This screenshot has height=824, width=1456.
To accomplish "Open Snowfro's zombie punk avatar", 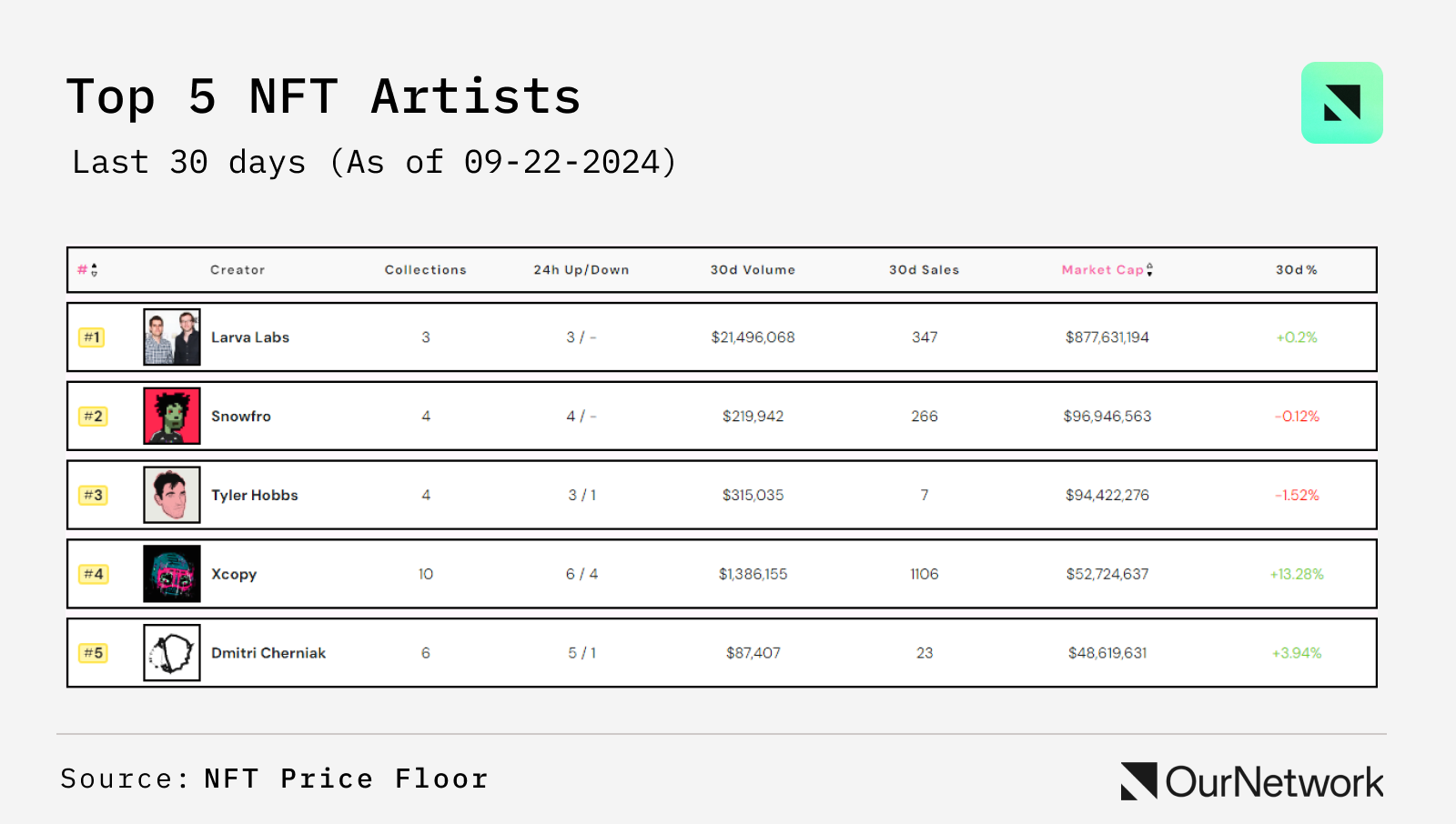I will [x=172, y=417].
